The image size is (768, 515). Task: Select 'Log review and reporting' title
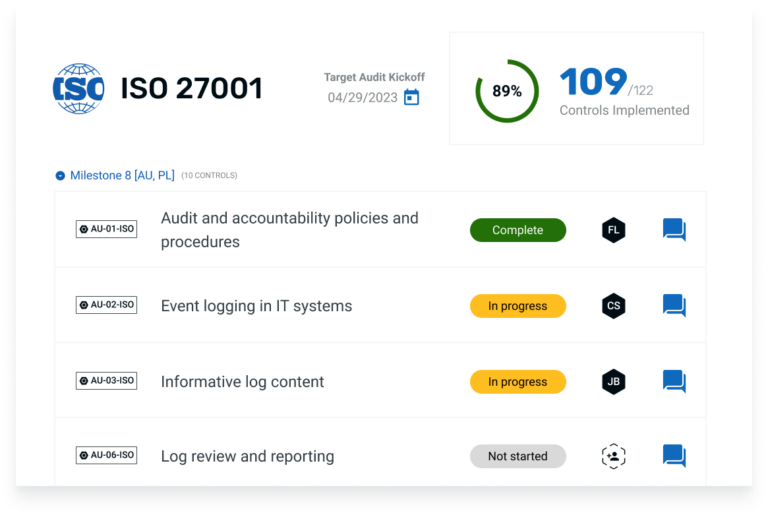point(247,456)
